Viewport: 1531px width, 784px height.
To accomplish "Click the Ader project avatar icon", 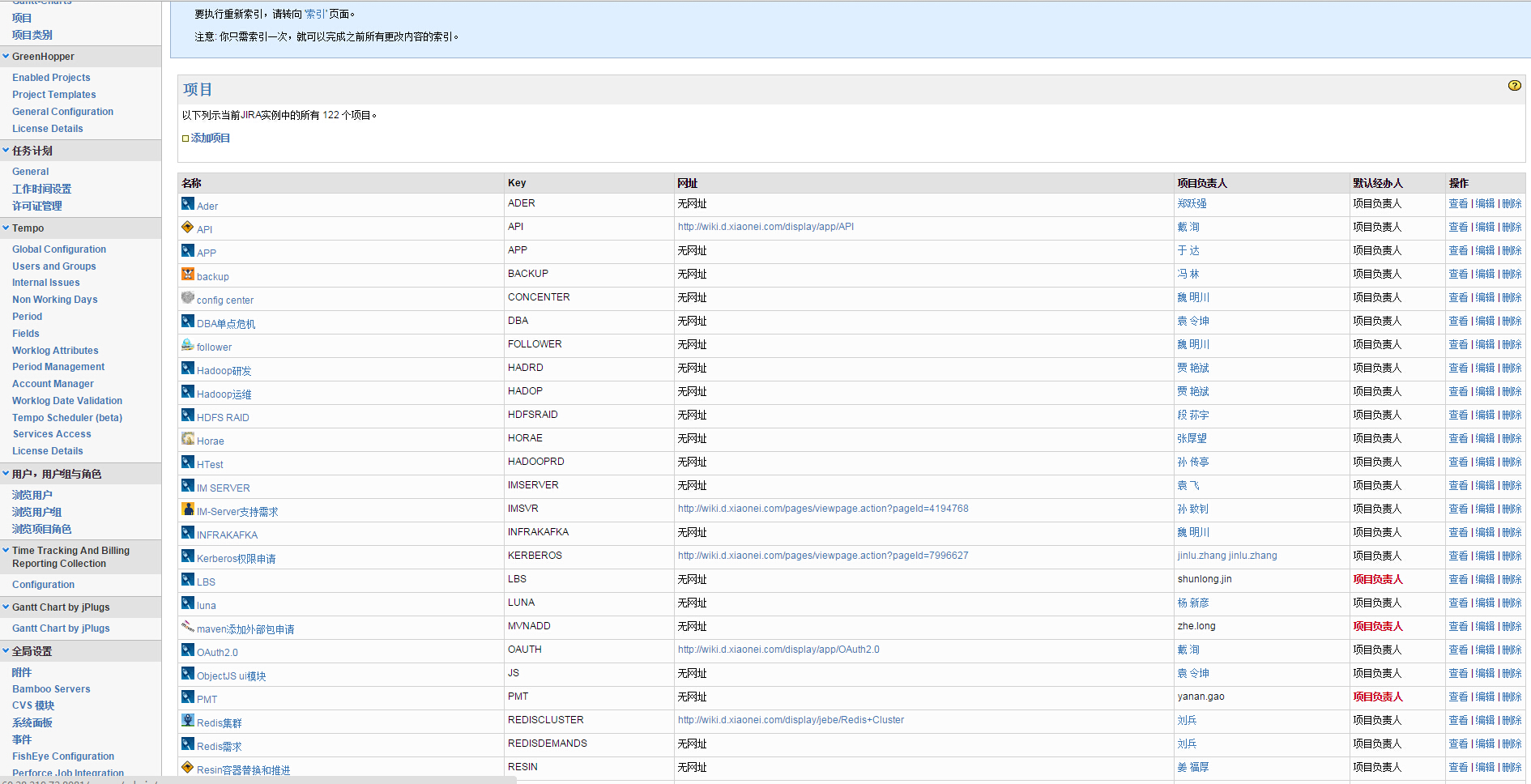I will point(188,204).
